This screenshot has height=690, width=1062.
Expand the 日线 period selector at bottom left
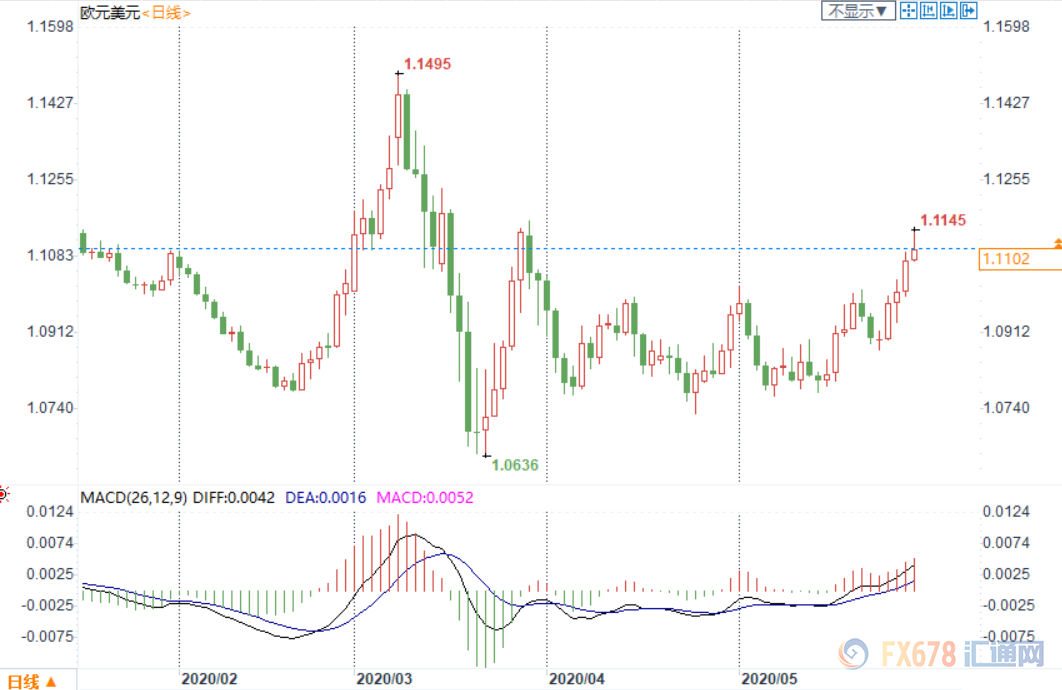click(x=28, y=681)
